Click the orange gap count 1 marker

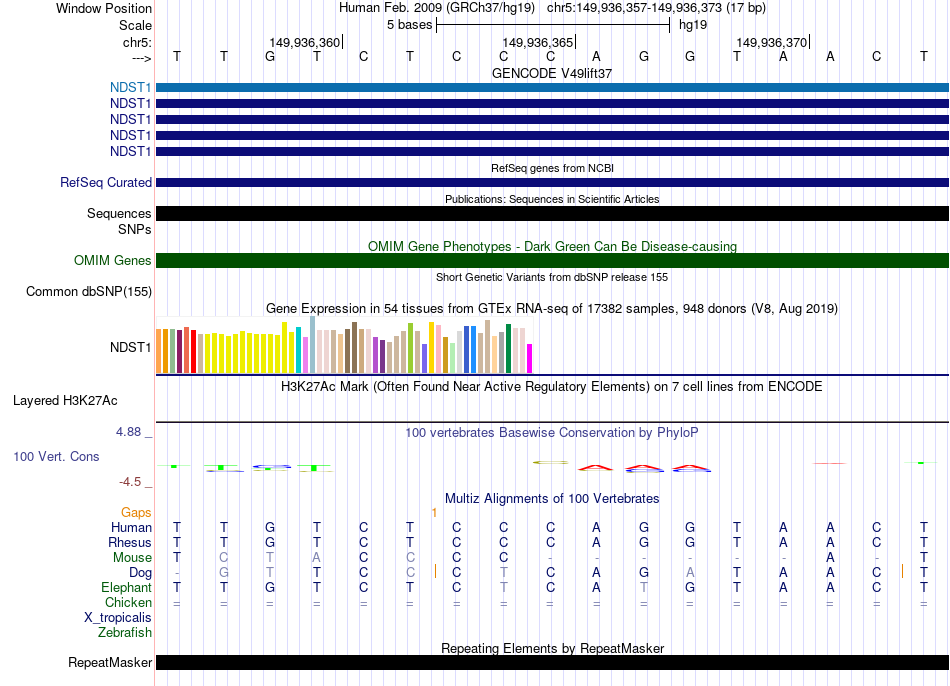(x=434, y=513)
